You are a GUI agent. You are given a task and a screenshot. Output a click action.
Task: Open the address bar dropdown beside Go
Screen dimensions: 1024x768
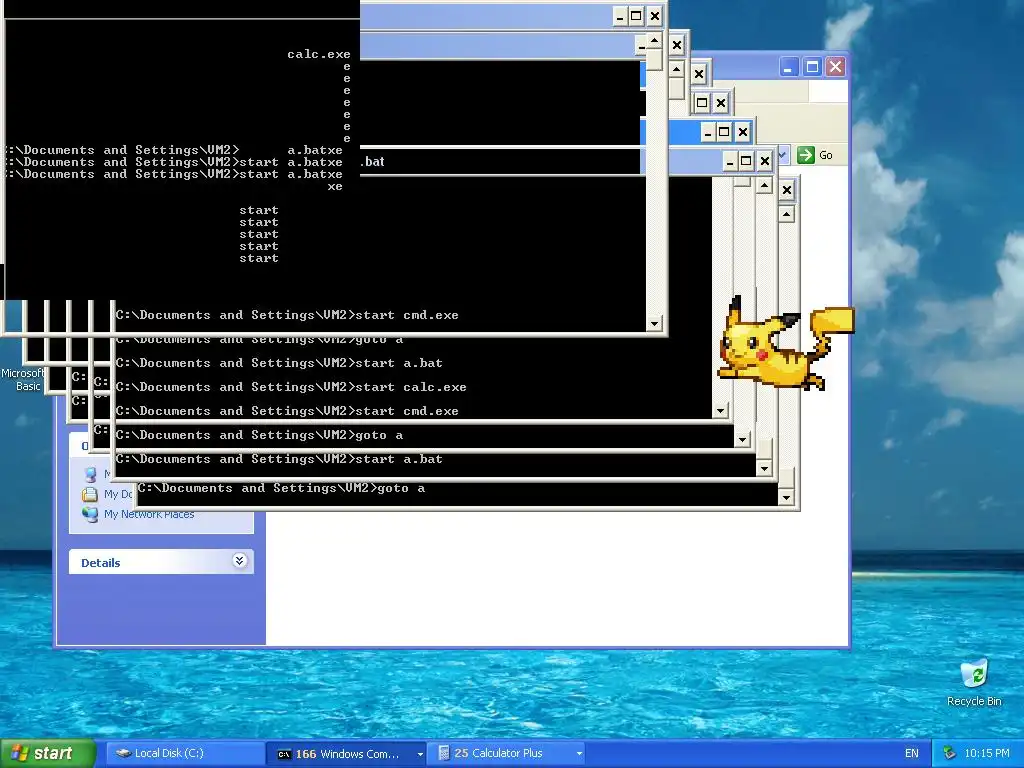coord(783,155)
